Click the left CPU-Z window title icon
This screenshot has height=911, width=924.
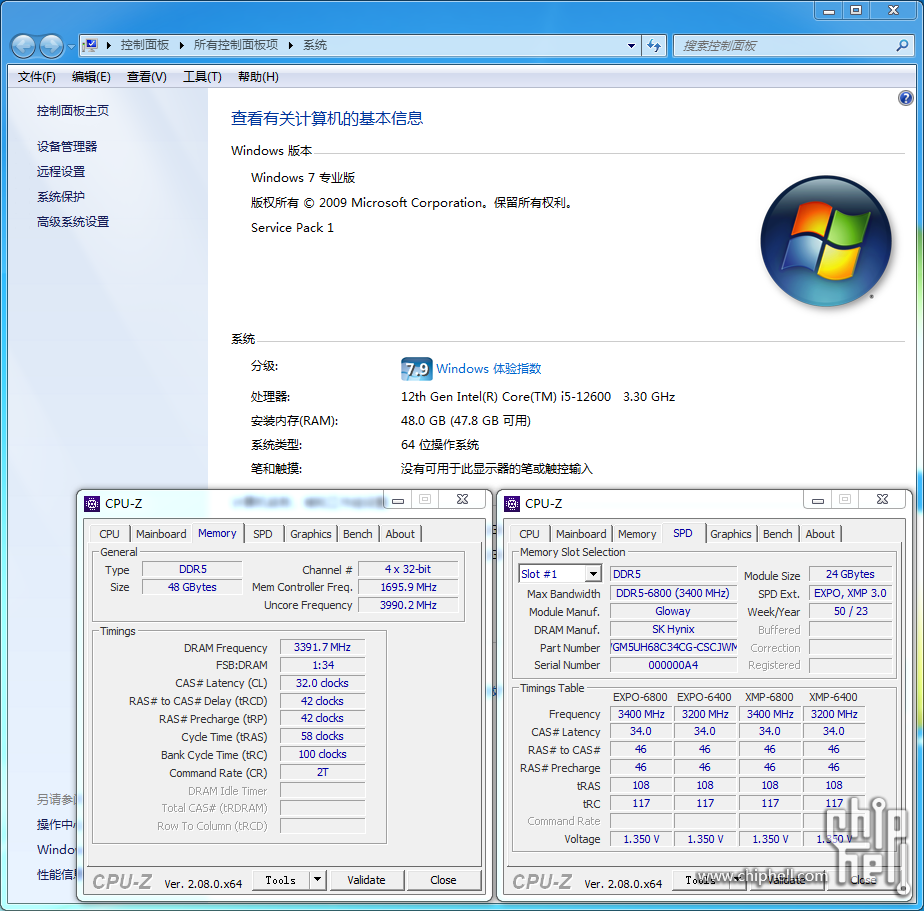point(92,503)
